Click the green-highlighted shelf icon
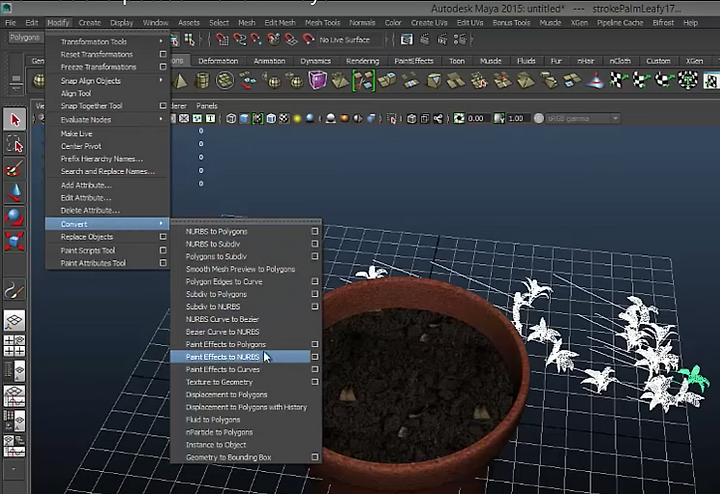This screenshot has height=494, width=720. point(364,80)
